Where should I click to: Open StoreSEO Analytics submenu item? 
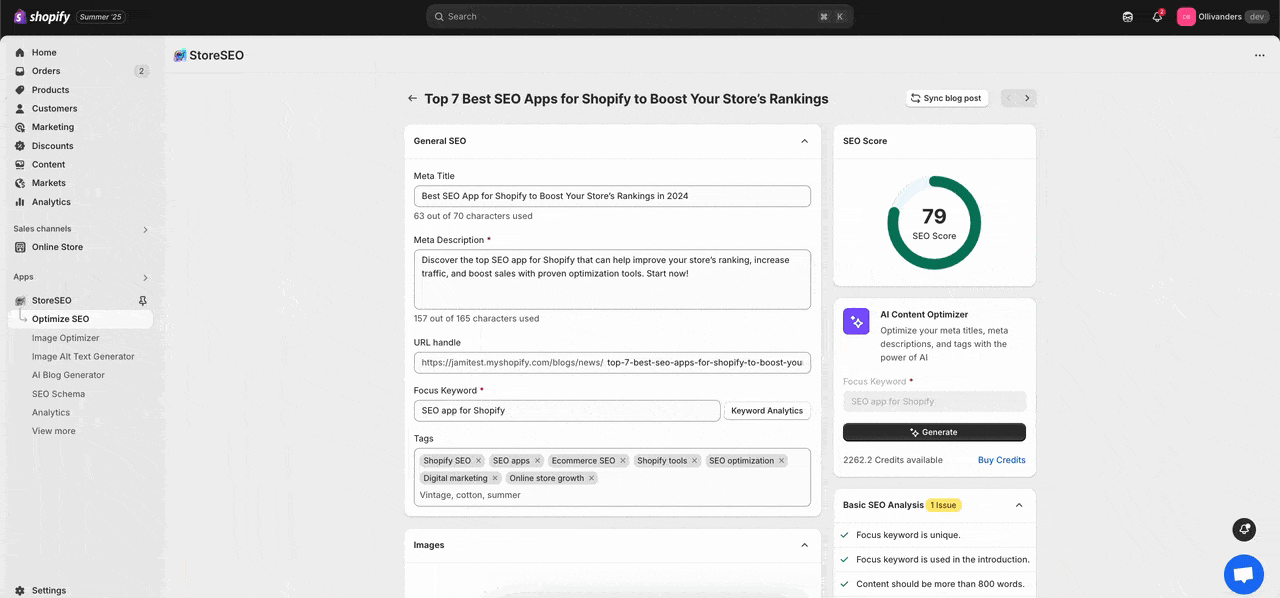51,412
